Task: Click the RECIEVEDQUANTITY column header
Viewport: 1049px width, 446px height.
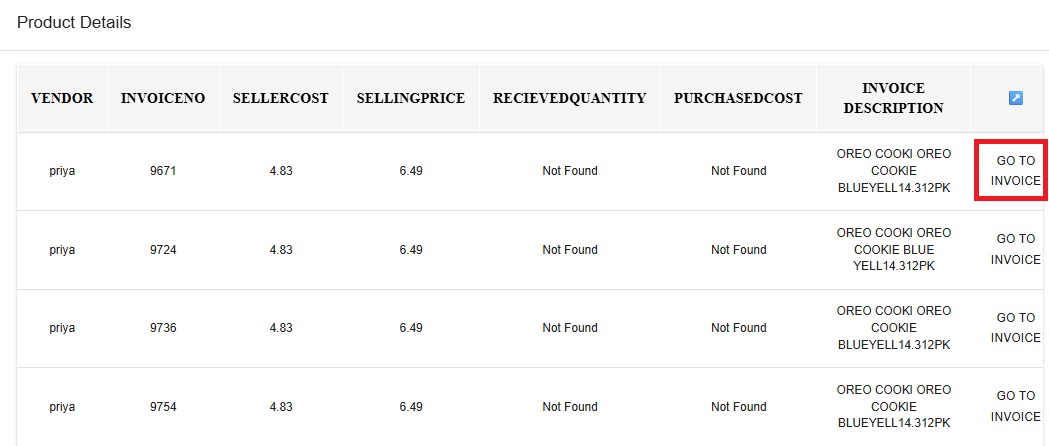Action: point(570,98)
